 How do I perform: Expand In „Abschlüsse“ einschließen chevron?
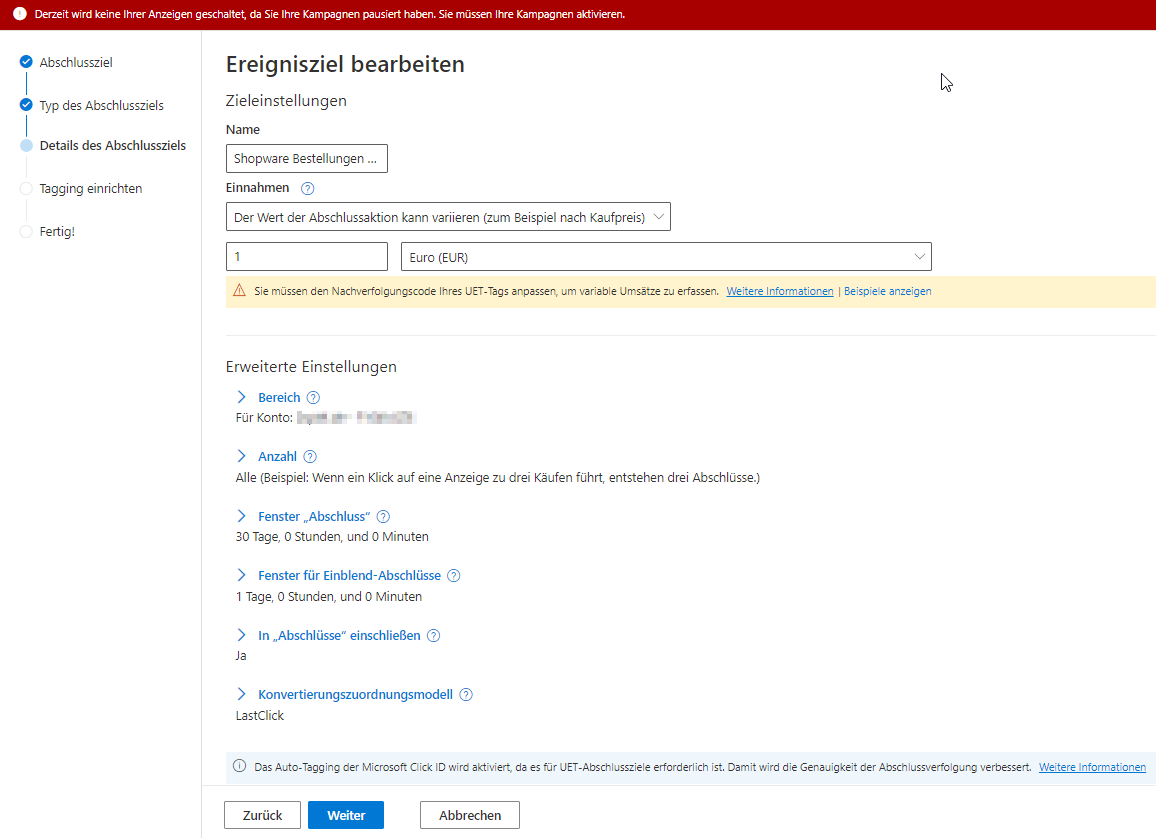[x=241, y=635]
